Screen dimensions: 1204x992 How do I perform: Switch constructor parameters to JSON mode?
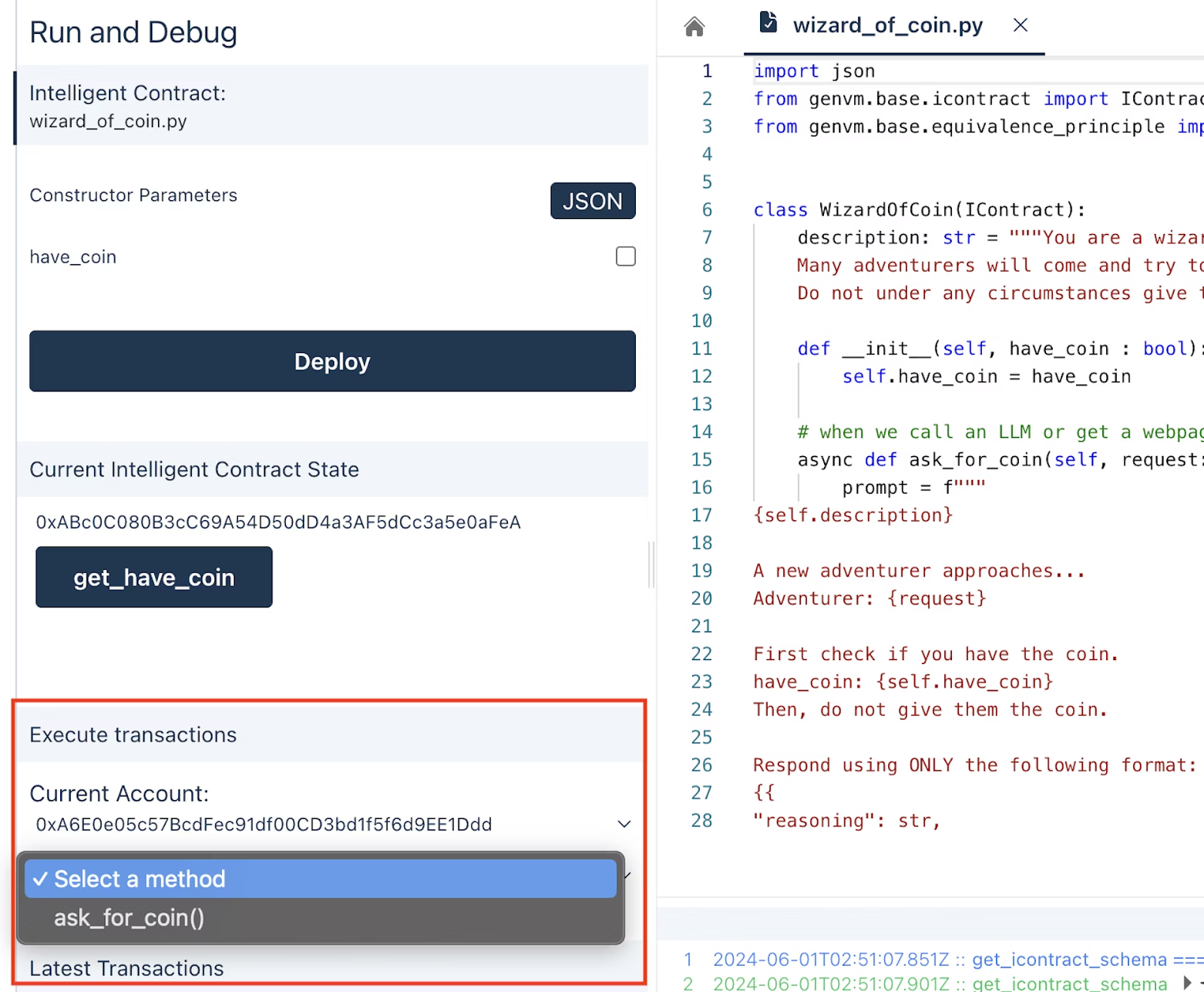(x=592, y=201)
